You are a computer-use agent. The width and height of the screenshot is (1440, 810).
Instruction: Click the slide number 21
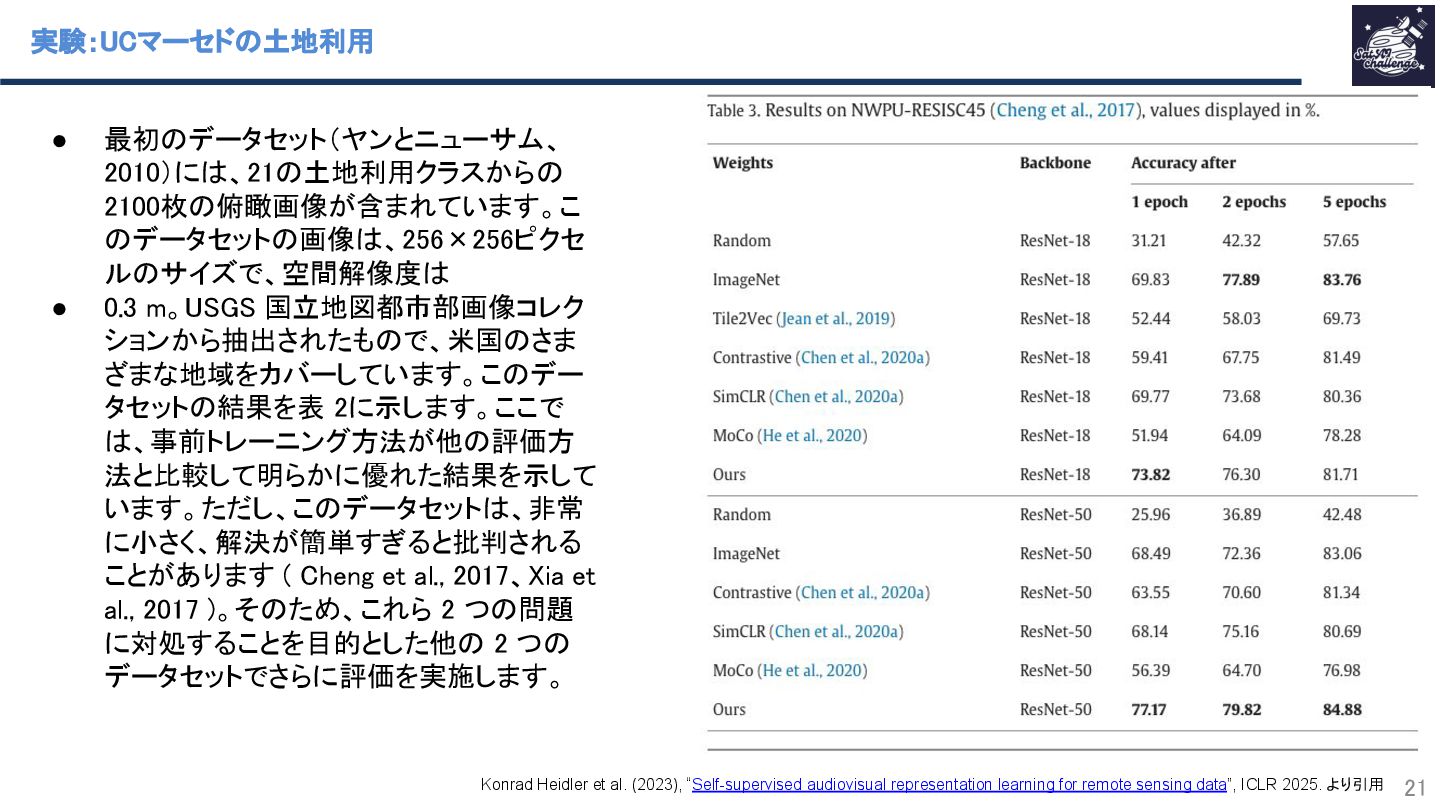[x=1415, y=787]
